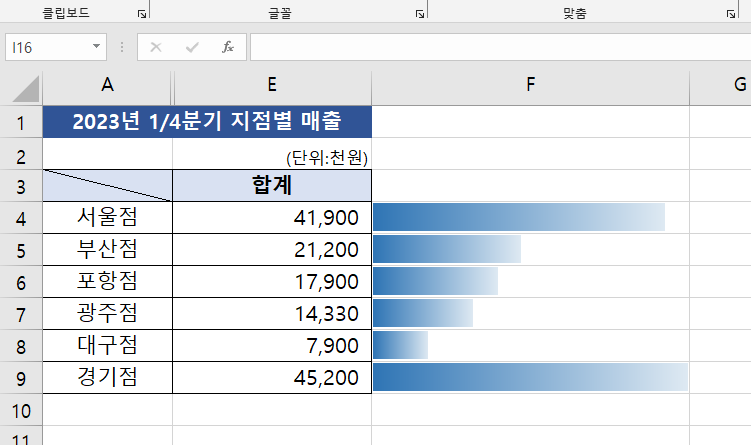Click the Select All corner triangle
This screenshot has height=445, width=751.
(x=25, y=89)
